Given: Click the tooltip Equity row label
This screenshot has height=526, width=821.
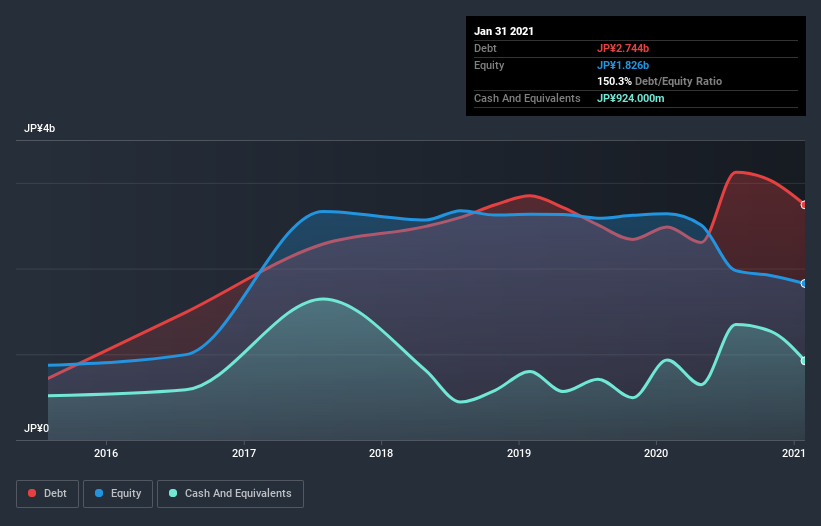Looking at the screenshot, I should tap(489, 65).
